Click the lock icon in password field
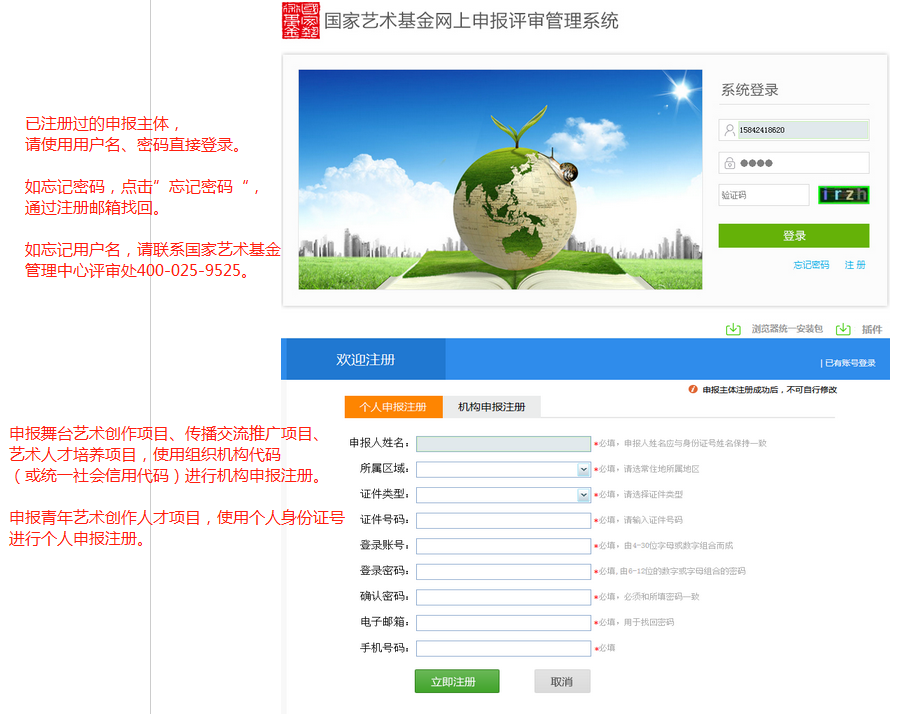 pos(729,163)
